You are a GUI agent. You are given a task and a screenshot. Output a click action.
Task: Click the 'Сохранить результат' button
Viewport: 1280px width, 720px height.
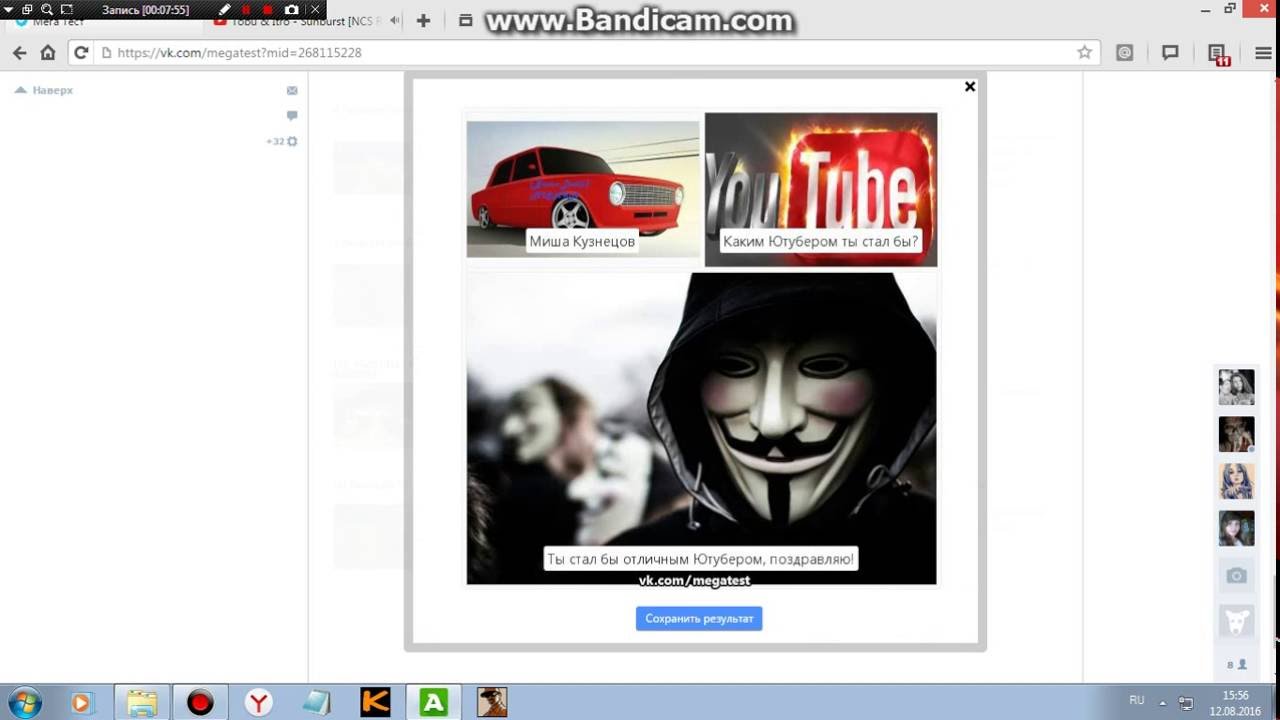(699, 619)
